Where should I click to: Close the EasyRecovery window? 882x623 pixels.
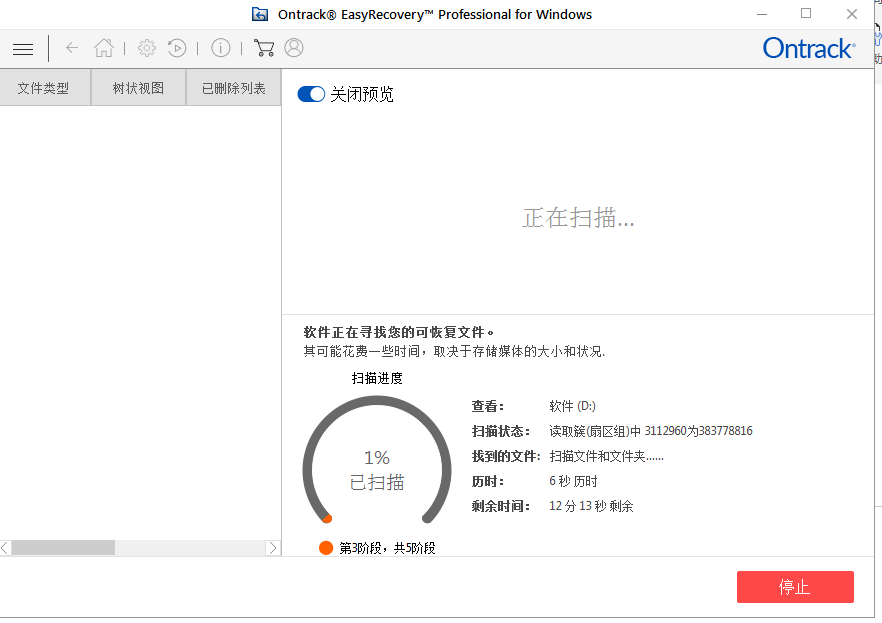[852, 14]
